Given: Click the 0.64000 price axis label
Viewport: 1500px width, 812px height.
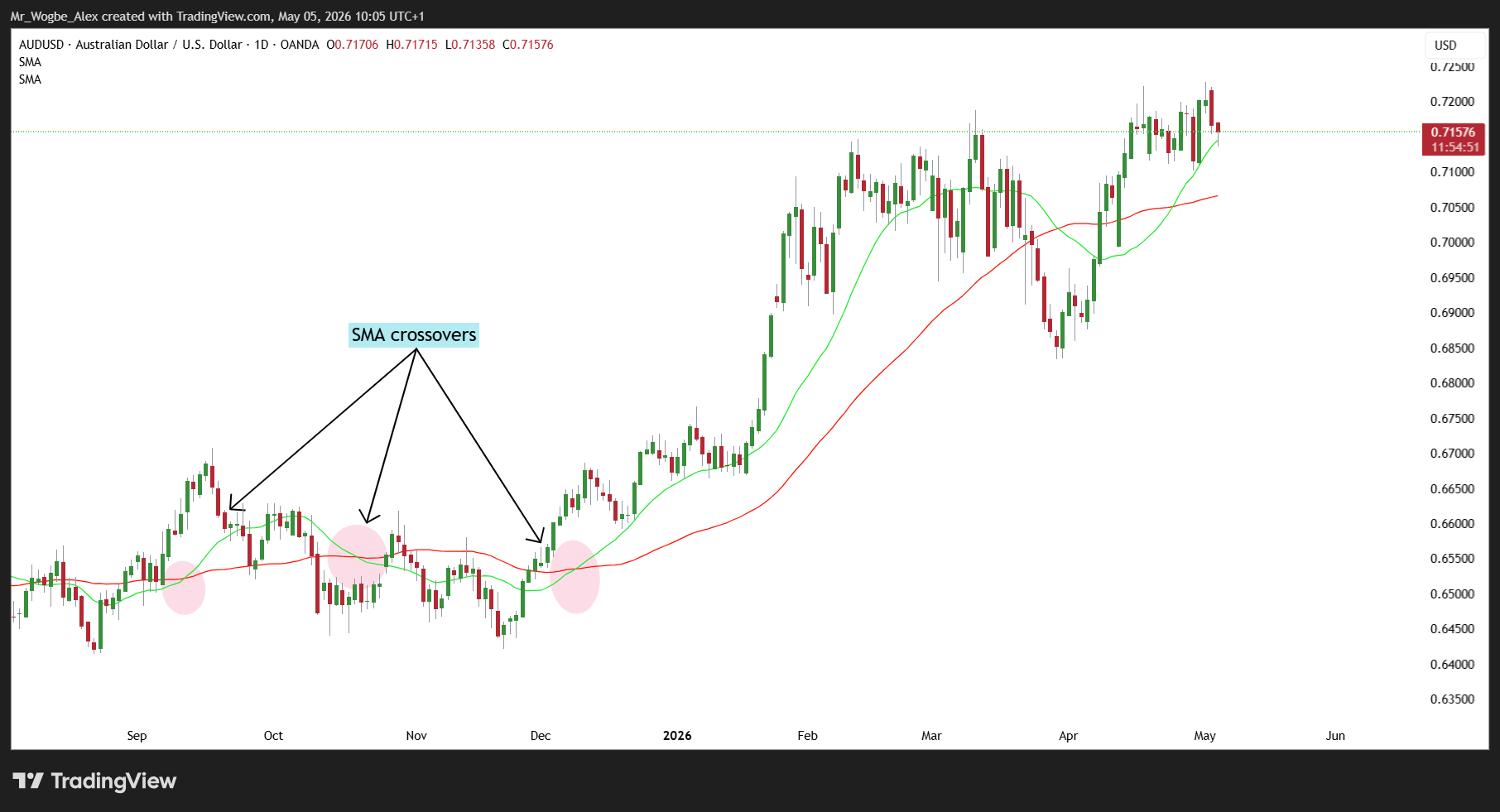Looking at the screenshot, I should click(1452, 665).
